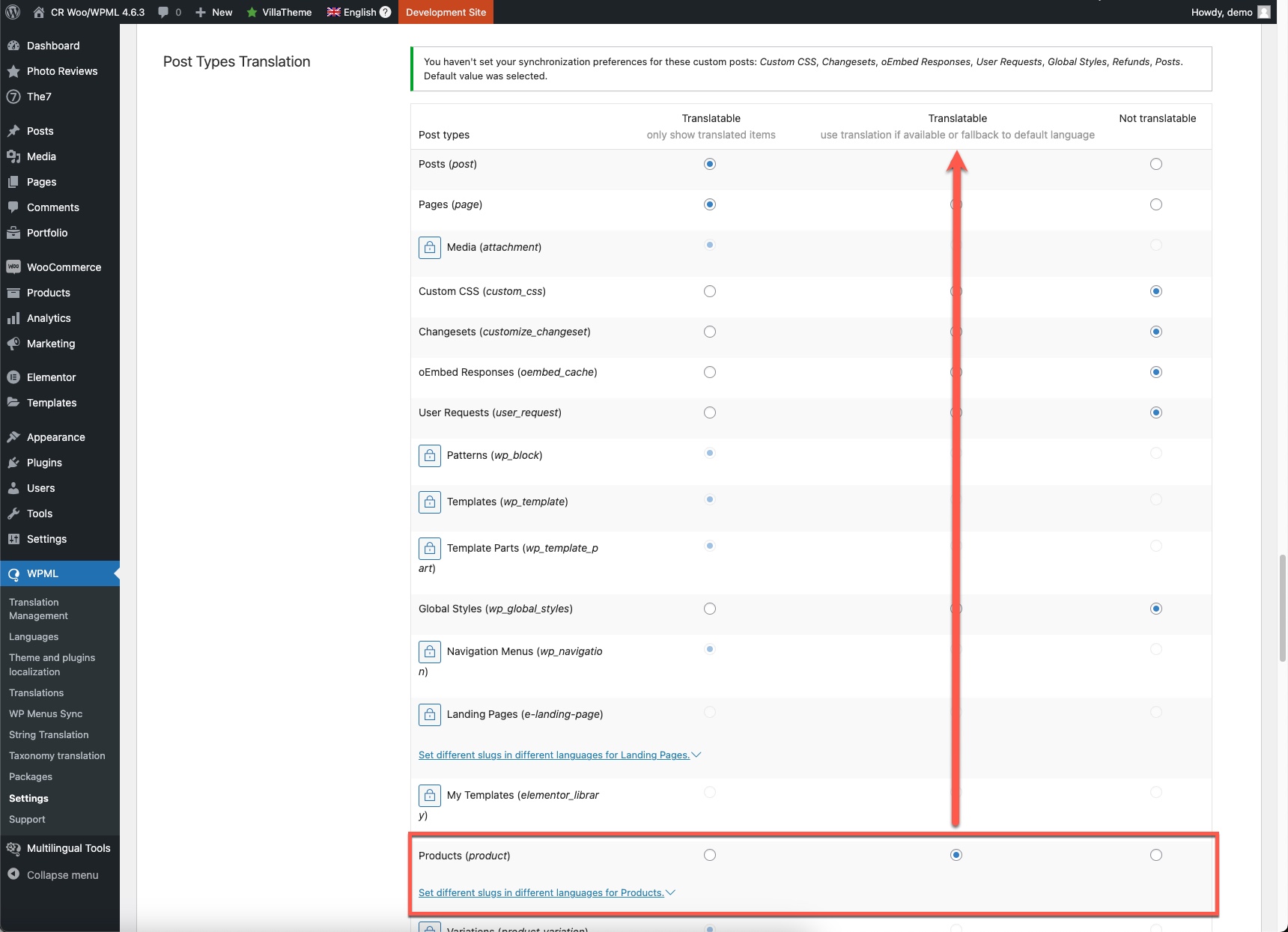Click the Analytics bar chart icon
The image size is (1288, 932).
pyautogui.click(x=13, y=318)
